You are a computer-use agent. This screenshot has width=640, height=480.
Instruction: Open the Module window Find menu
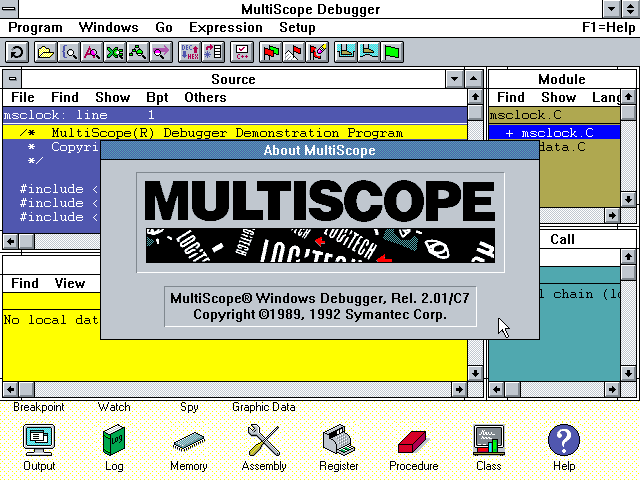tap(511, 98)
